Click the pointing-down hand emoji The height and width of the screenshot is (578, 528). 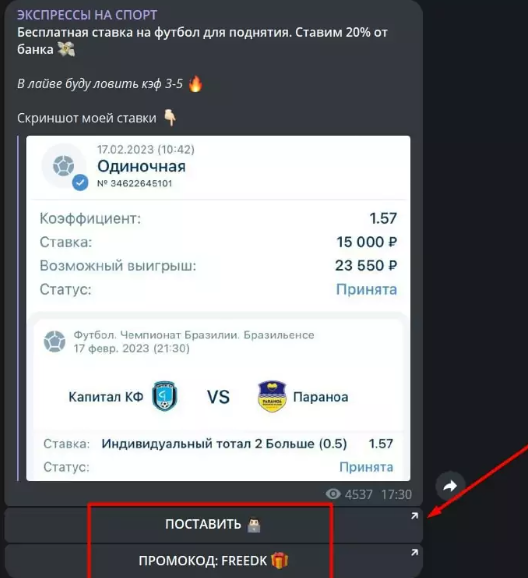coord(170,118)
